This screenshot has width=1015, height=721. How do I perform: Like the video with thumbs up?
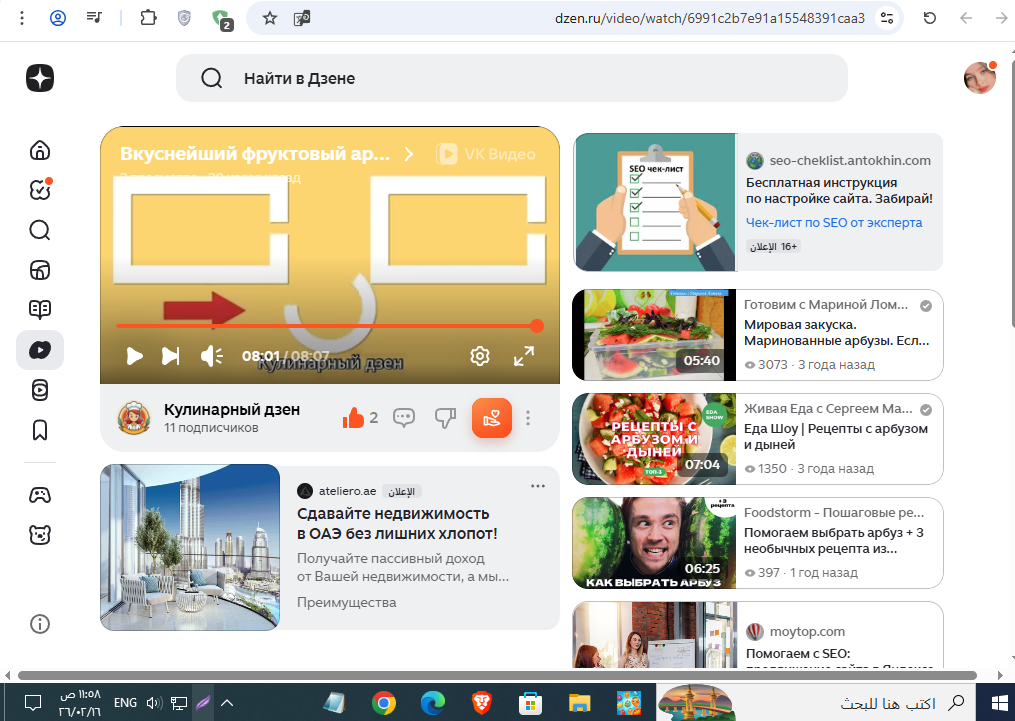pyautogui.click(x=353, y=418)
